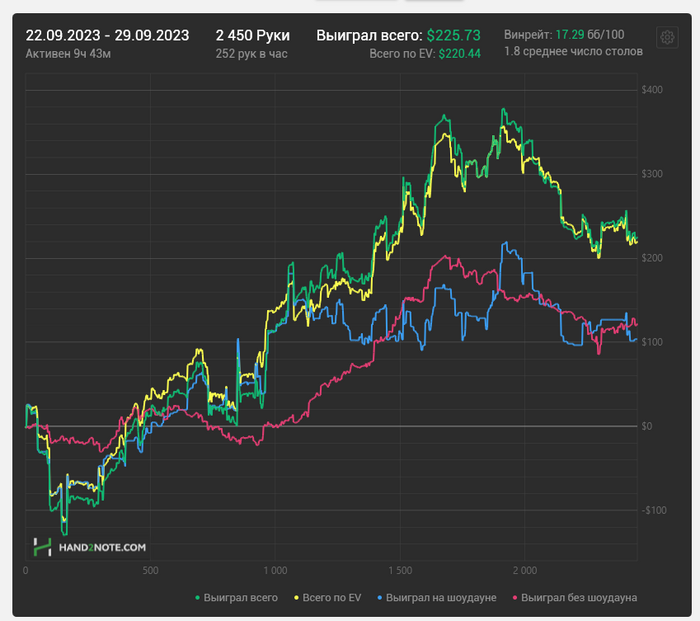Click the green legend dot for total winnings

(197, 597)
